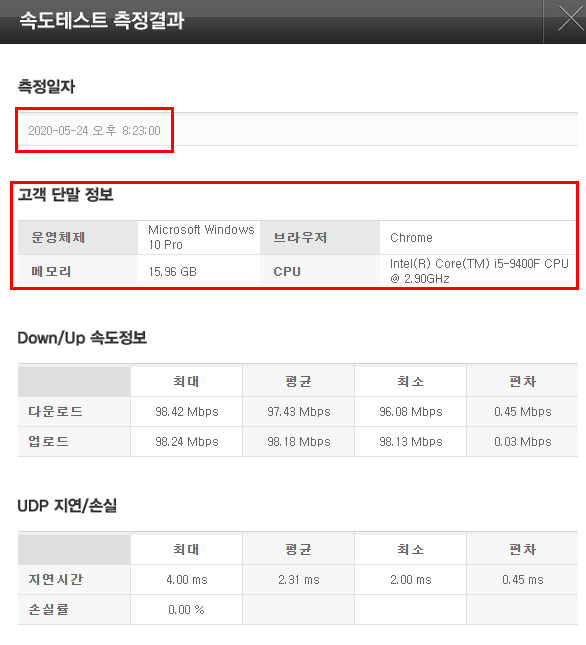This screenshot has height=645, width=586.
Task: Click the 손실률 row header
Action: coord(74,610)
